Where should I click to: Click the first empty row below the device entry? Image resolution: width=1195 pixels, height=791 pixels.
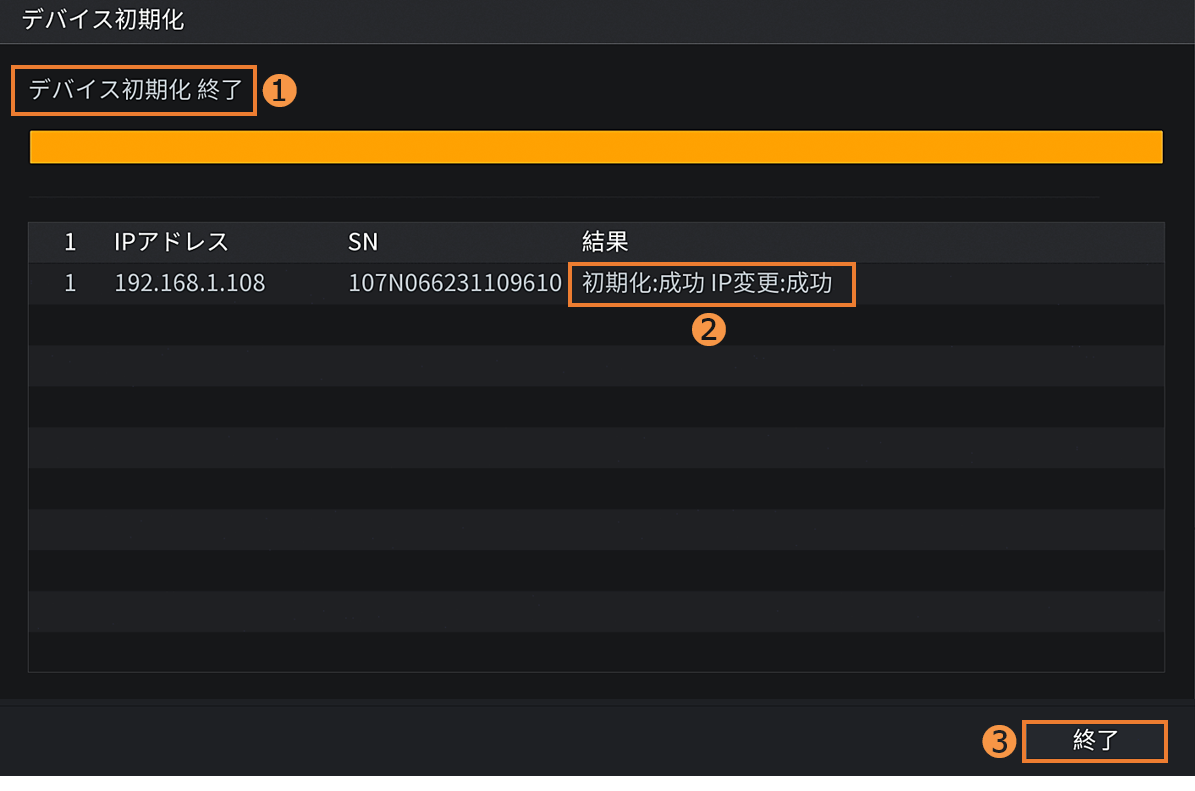click(596, 324)
